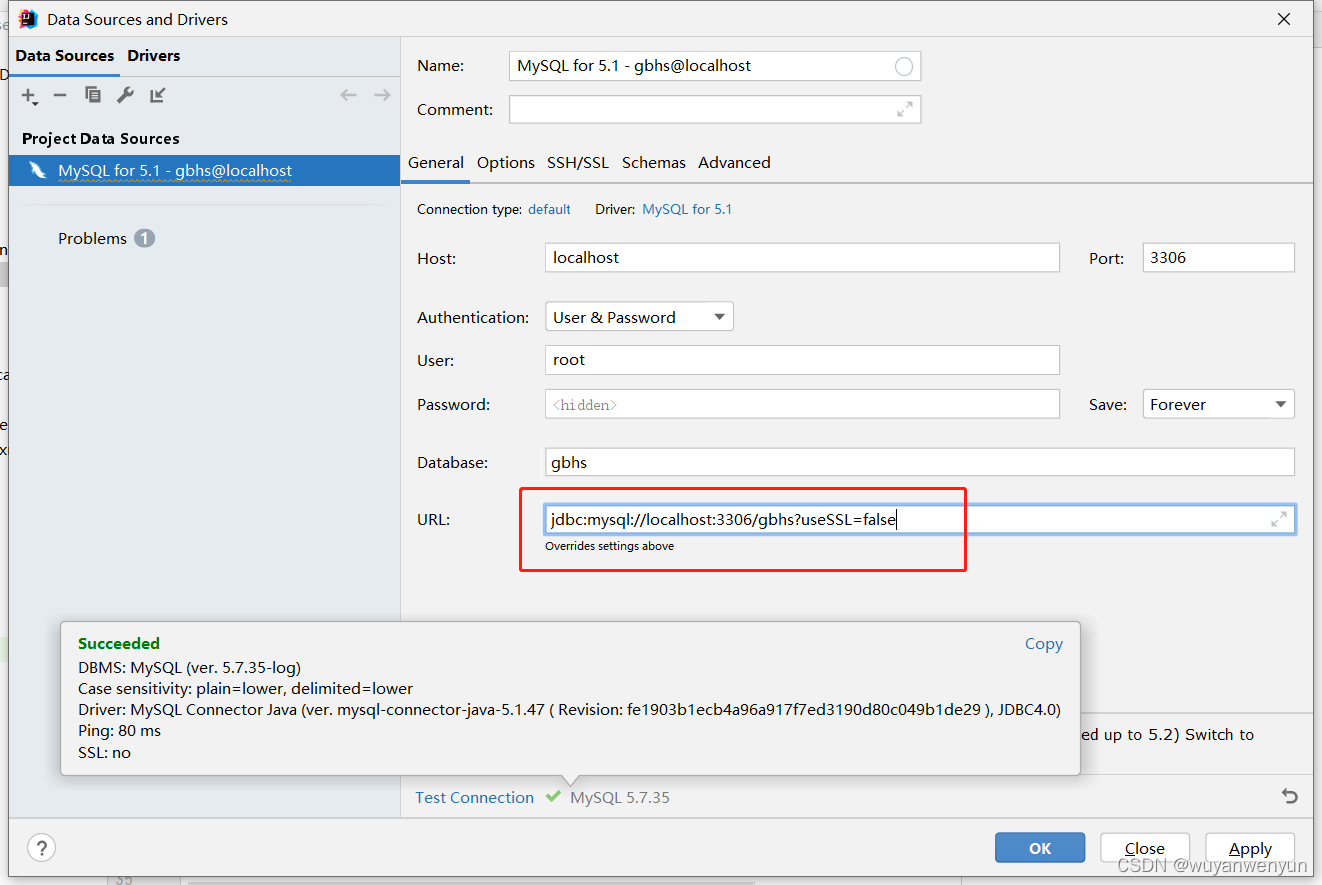Open the Problems item

point(92,238)
